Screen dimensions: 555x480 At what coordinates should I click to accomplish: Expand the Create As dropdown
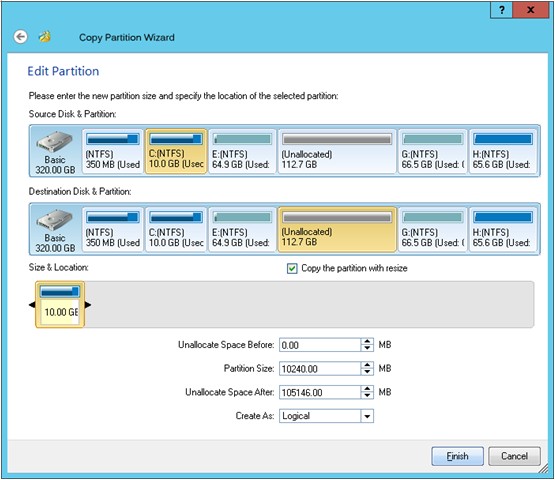click(367, 416)
